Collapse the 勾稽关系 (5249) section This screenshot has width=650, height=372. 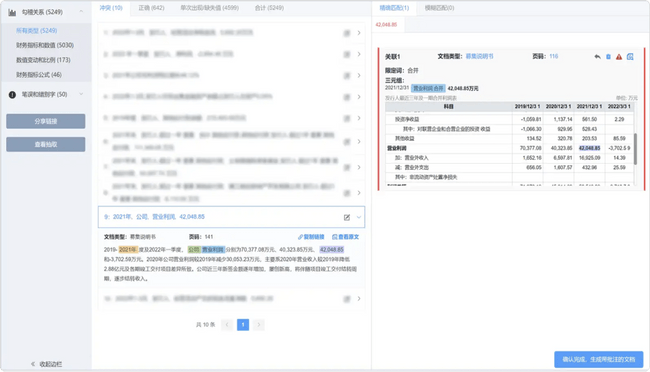point(81,12)
